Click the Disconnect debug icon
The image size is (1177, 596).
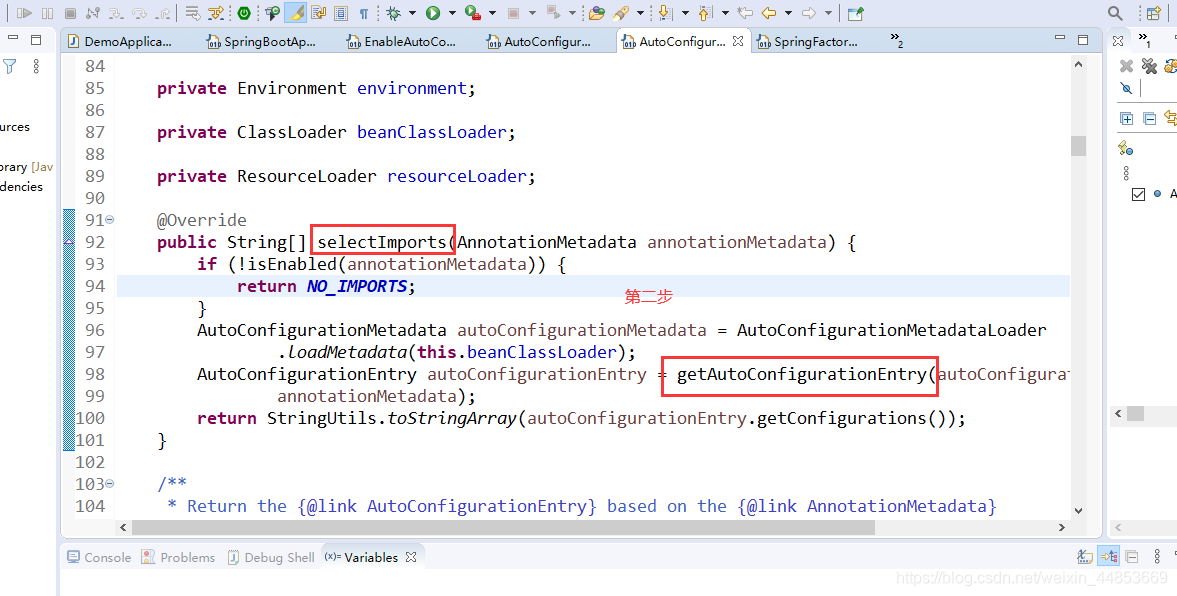point(93,13)
